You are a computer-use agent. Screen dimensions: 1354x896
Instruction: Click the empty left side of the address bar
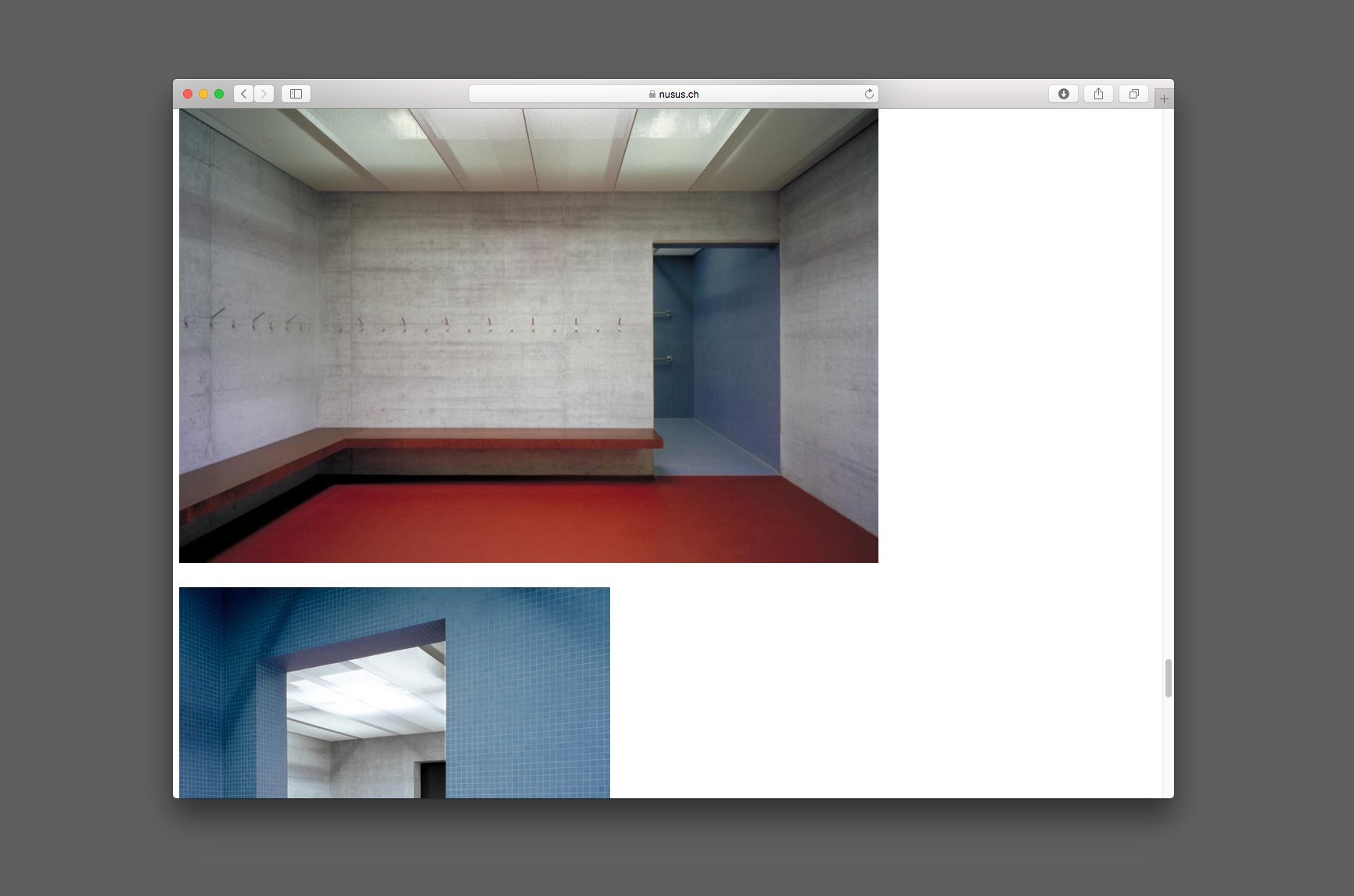(x=548, y=94)
